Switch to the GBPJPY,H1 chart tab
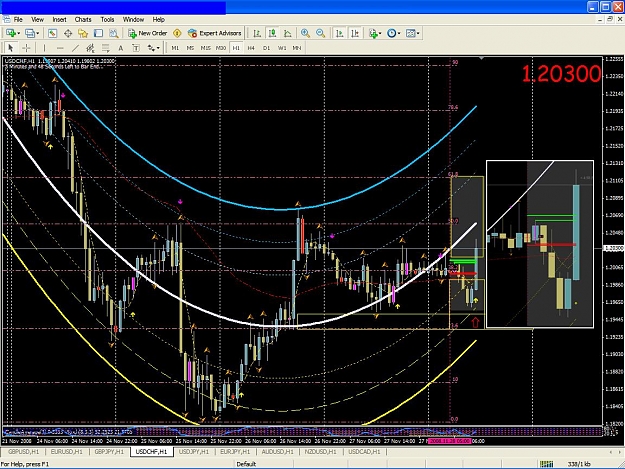The image size is (625, 469). pyautogui.click(x=109, y=452)
